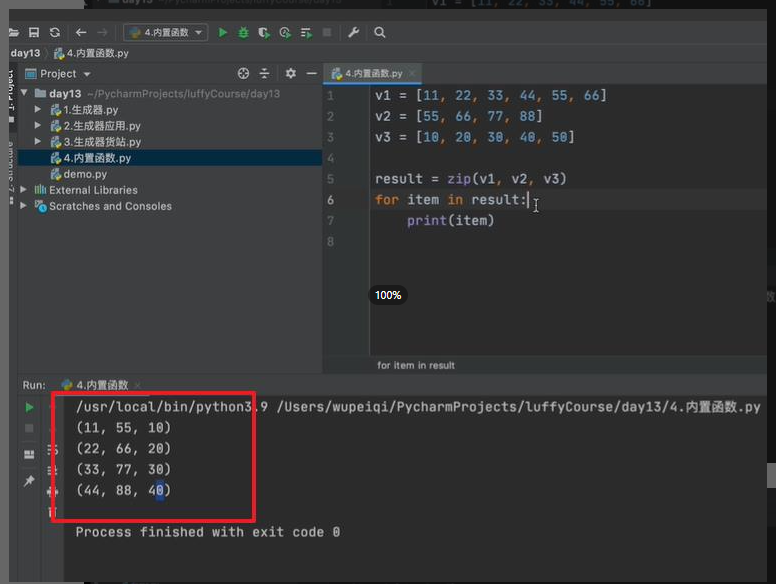Run with coverage shield icon

(x=264, y=33)
